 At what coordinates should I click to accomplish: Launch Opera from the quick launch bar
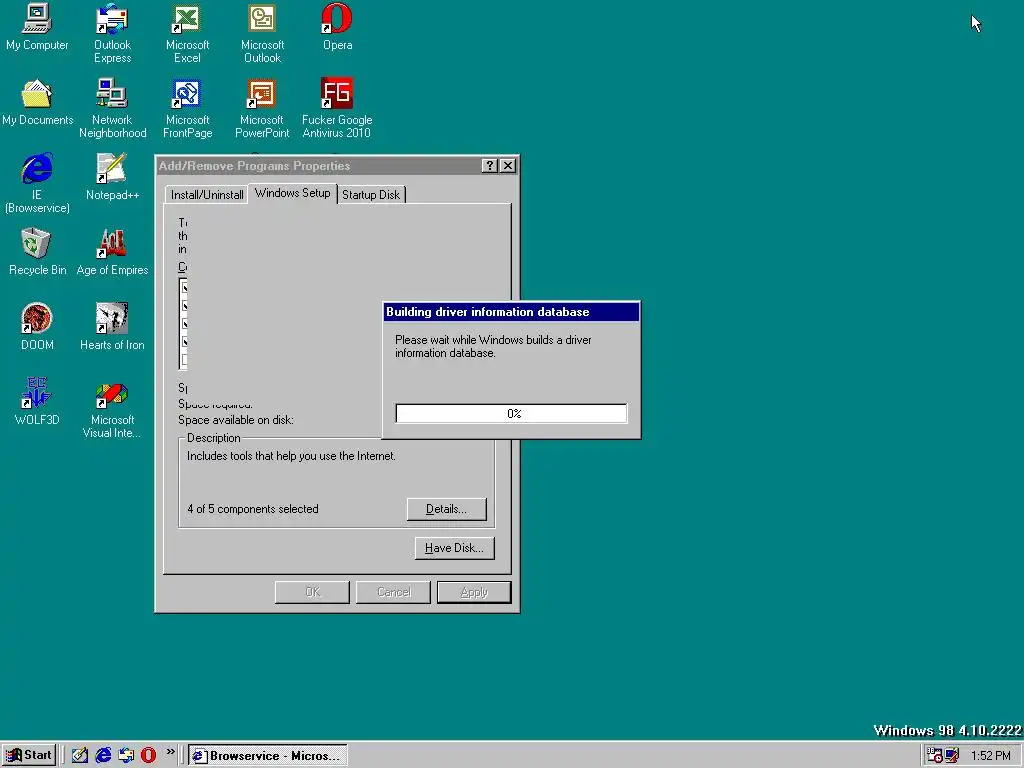(149, 755)
